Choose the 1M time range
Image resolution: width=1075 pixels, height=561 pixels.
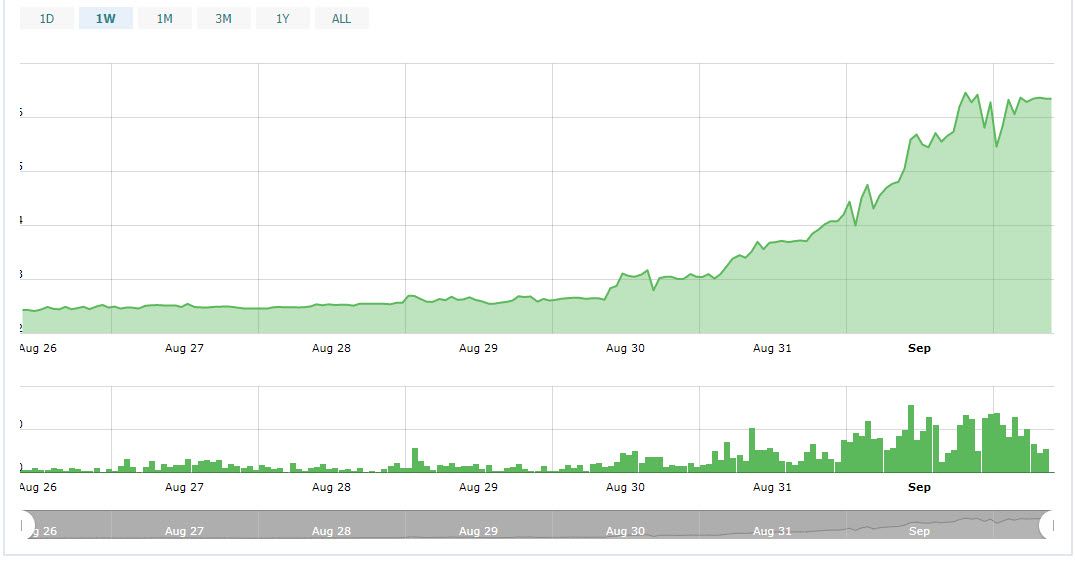coord(165,18)
